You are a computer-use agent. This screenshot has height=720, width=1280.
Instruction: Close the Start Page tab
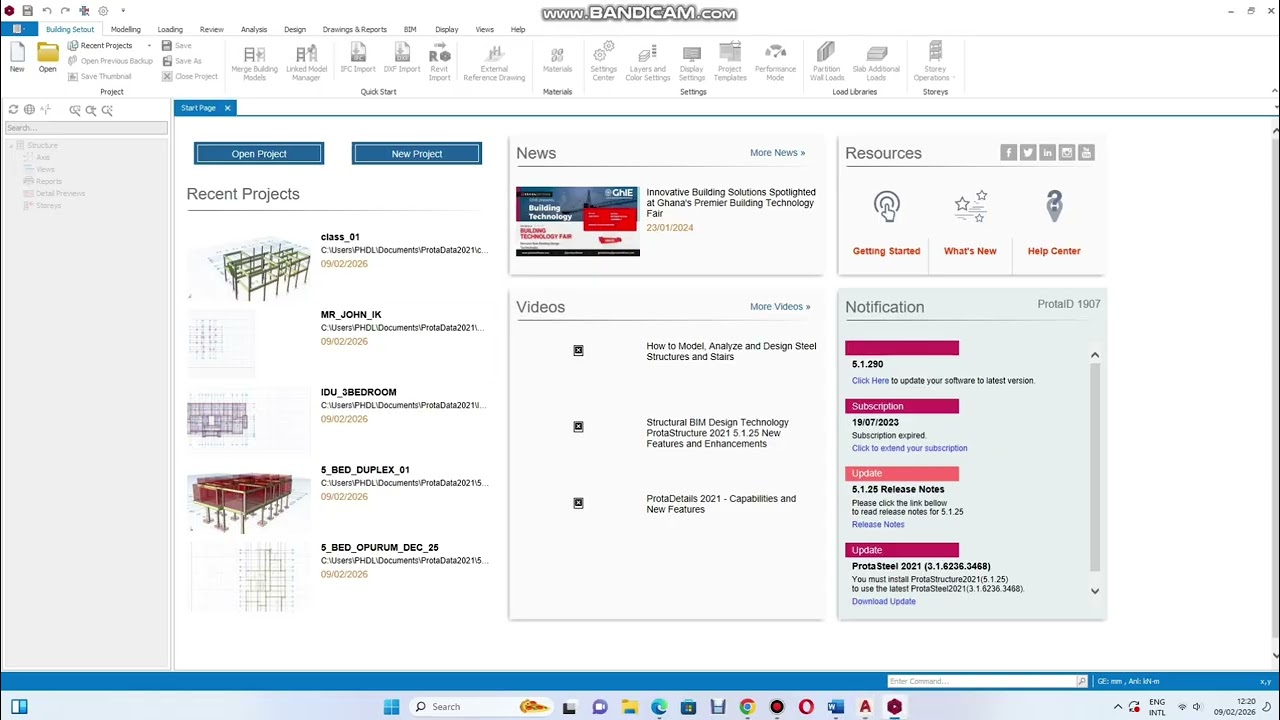click(x=227, y=108)
